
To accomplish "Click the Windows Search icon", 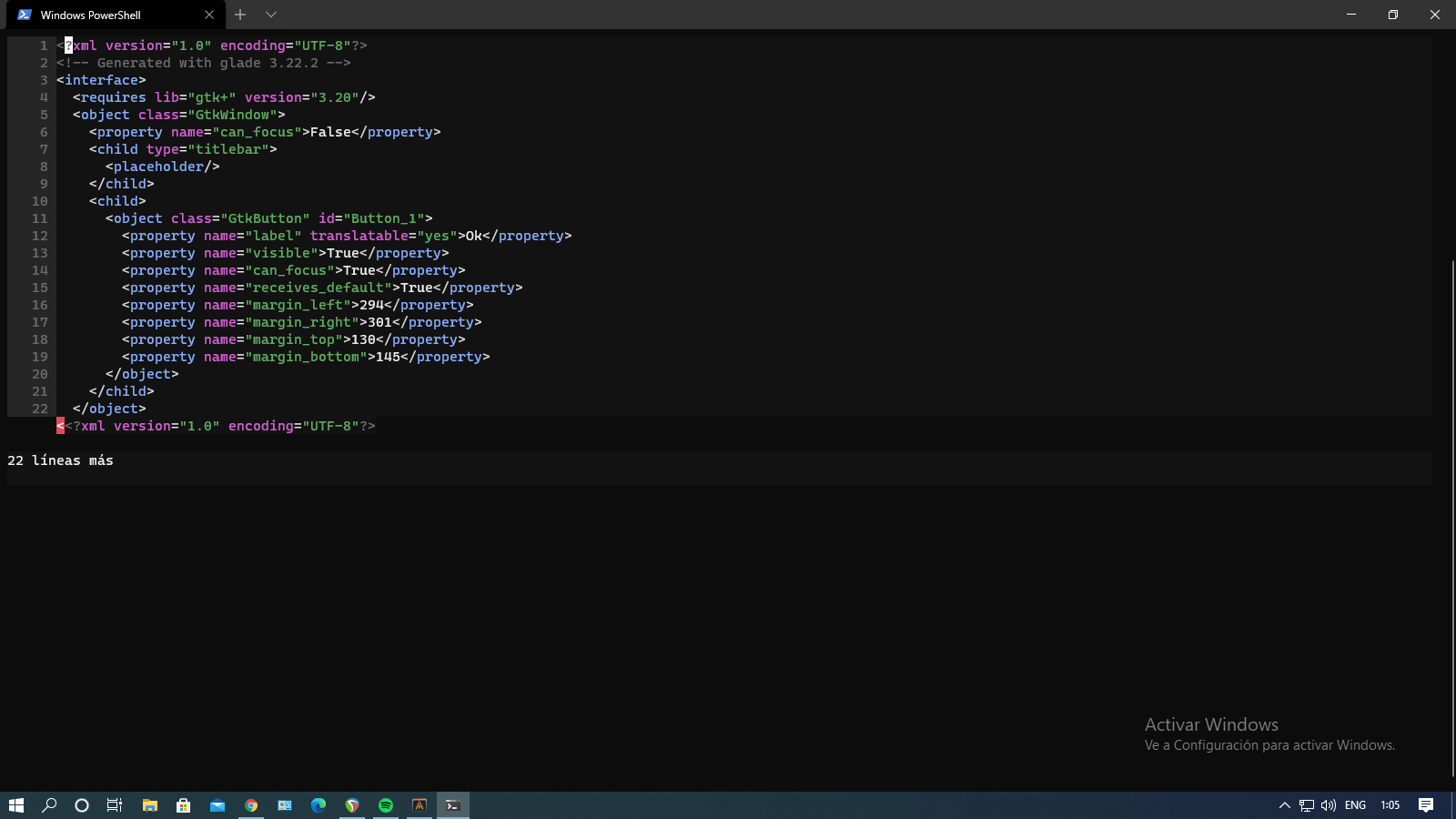I will [x=50, y=805].
